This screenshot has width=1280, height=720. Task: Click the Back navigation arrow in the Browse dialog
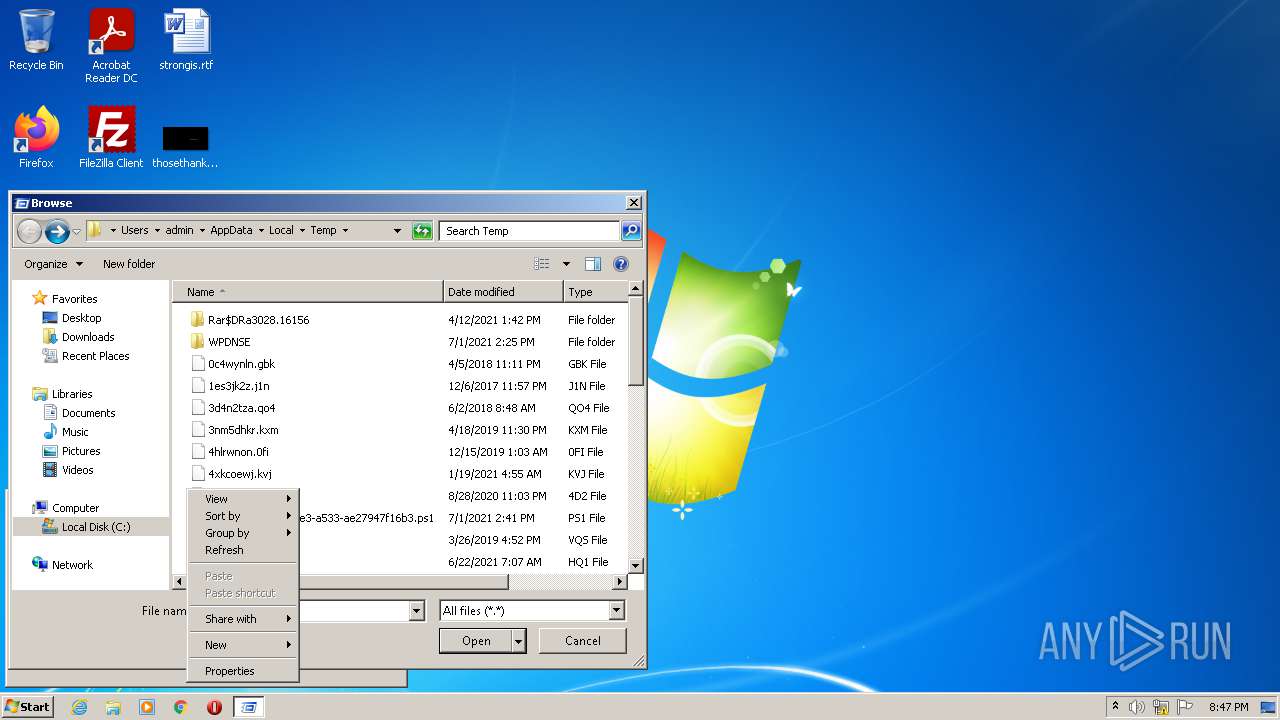click(x=30, y=231)
